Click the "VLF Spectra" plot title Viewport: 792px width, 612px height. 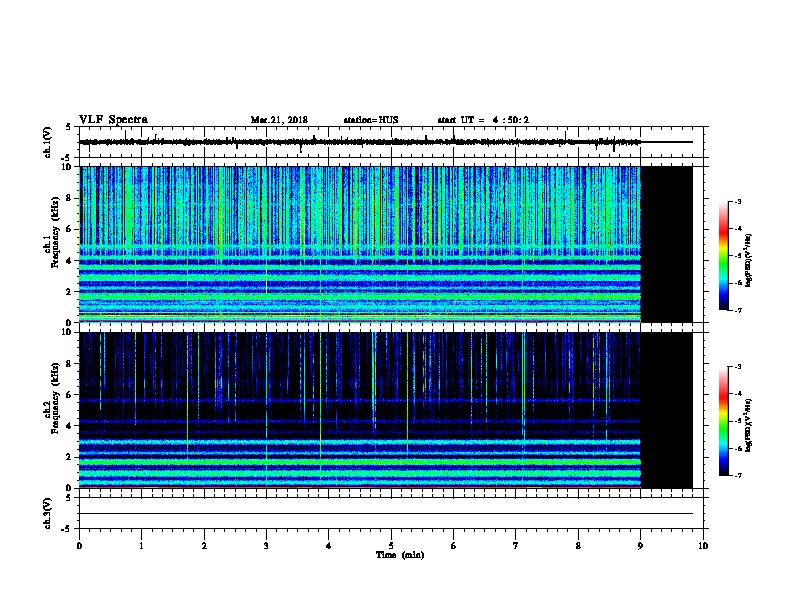click(113, 120)
